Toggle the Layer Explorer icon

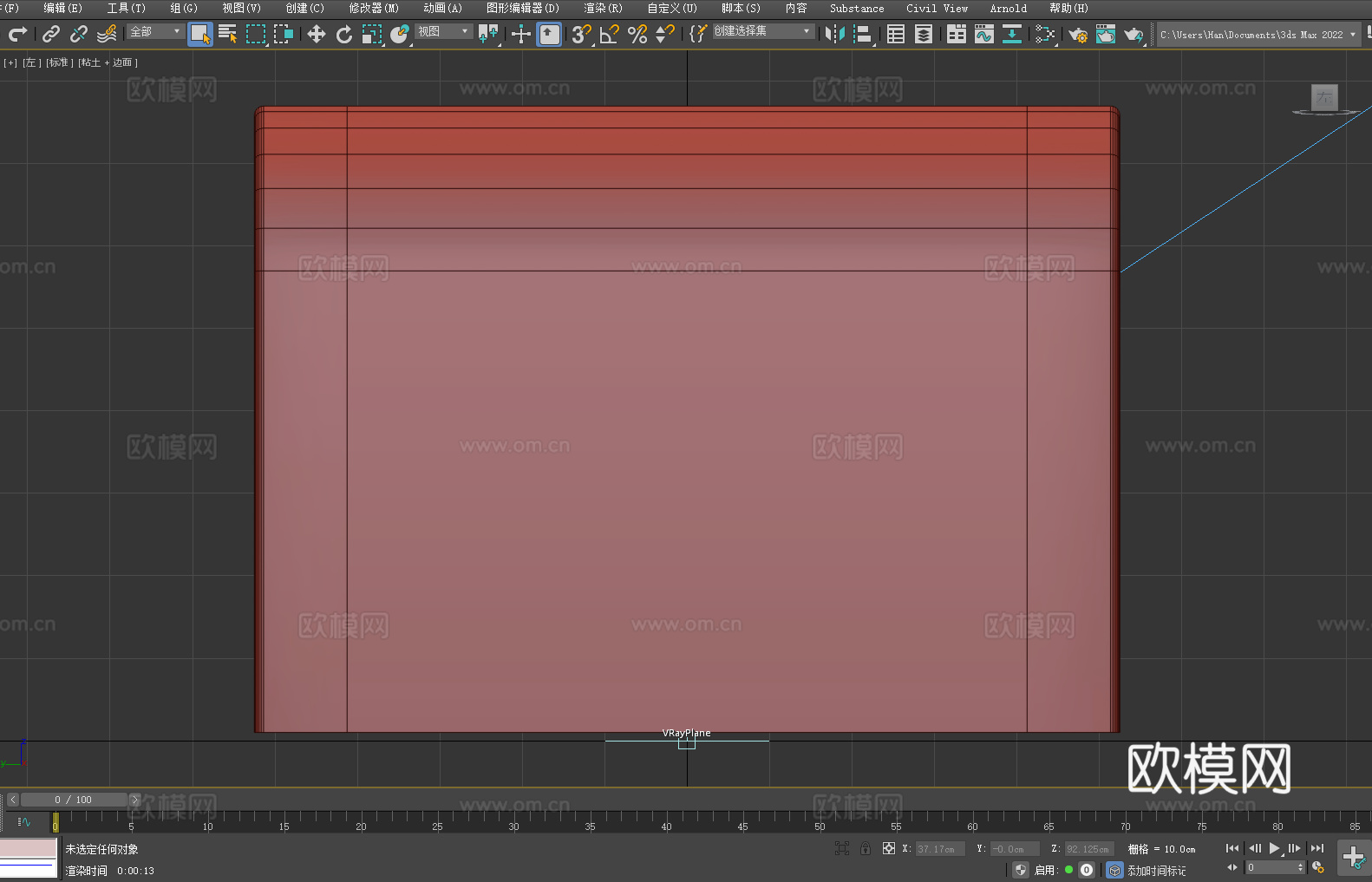924,34
